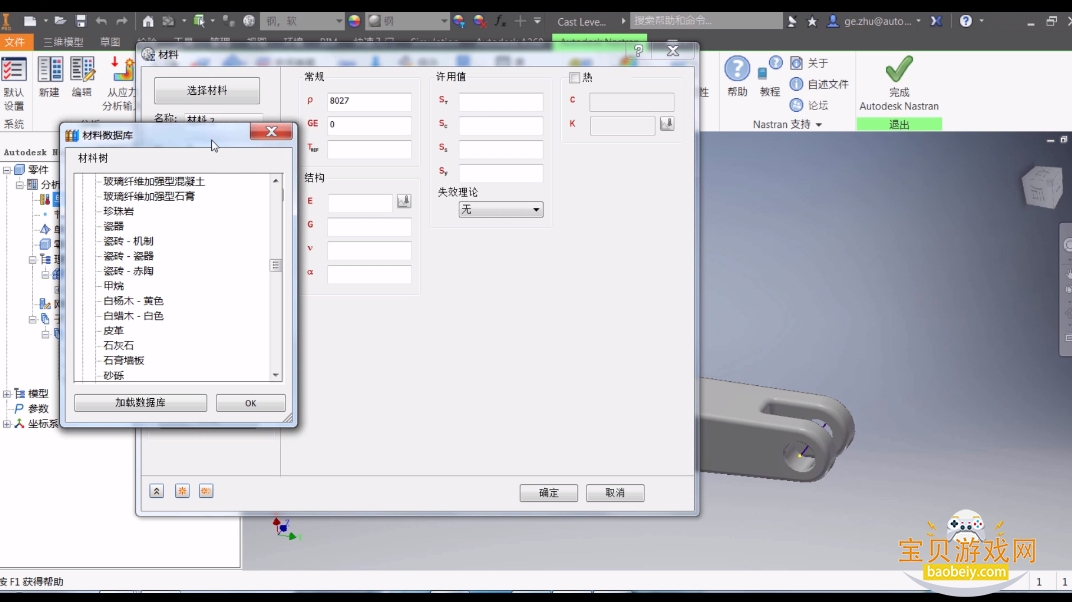Select 珍珠岩 in material tree
Viewport: 1072px width, 602px height.
pos(118,211)
